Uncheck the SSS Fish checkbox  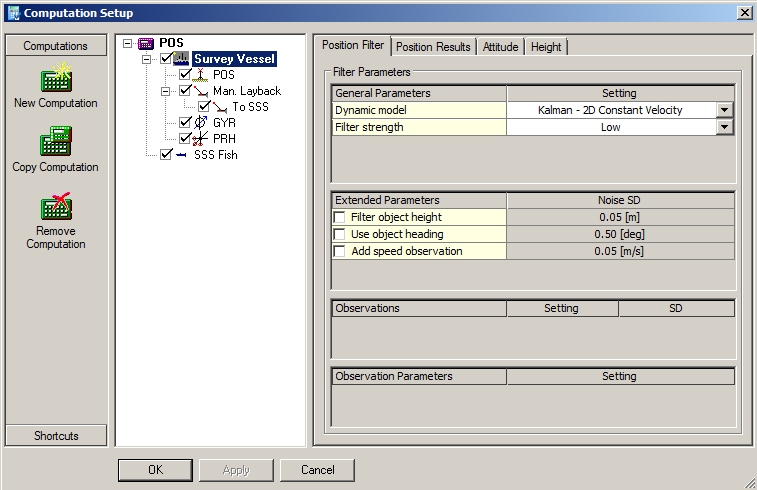click(x=166, y=154)
